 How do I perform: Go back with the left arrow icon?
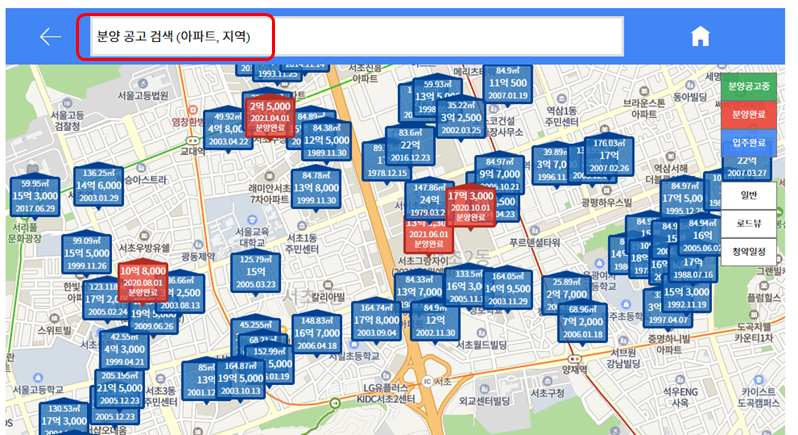click(x=50, y=37)
